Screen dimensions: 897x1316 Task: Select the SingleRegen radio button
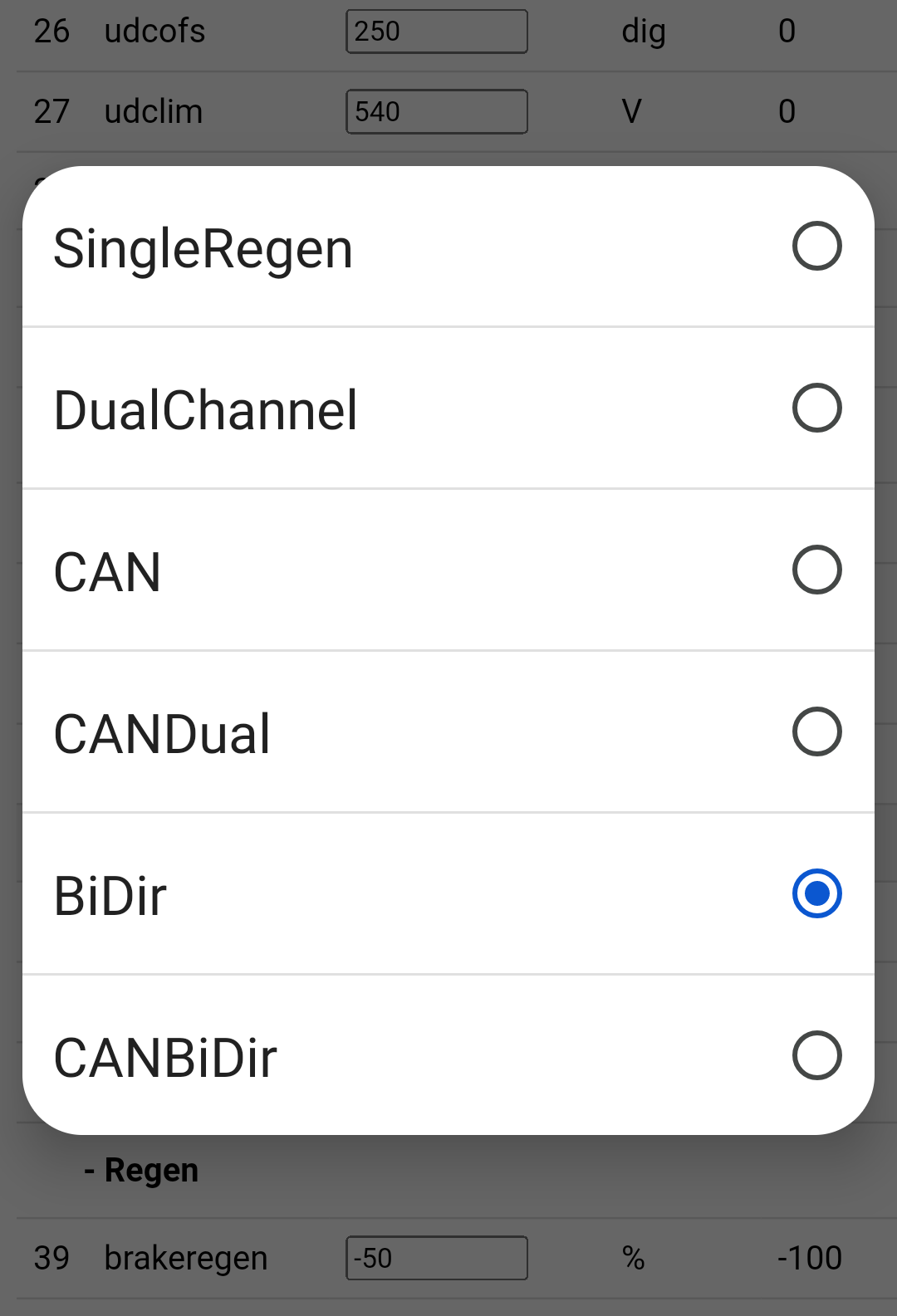point(816,246)
